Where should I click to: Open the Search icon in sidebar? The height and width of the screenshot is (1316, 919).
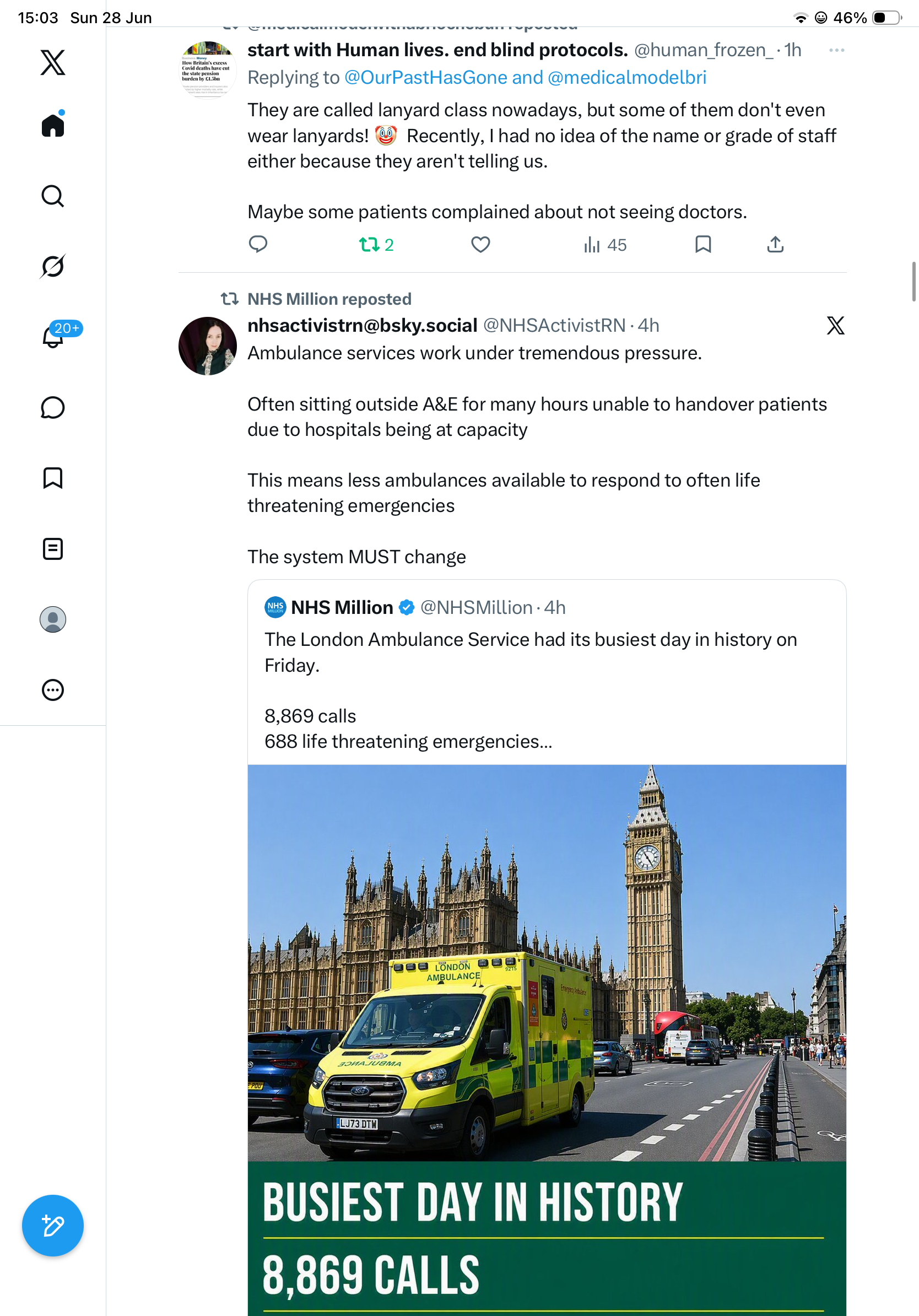[53, 196]
